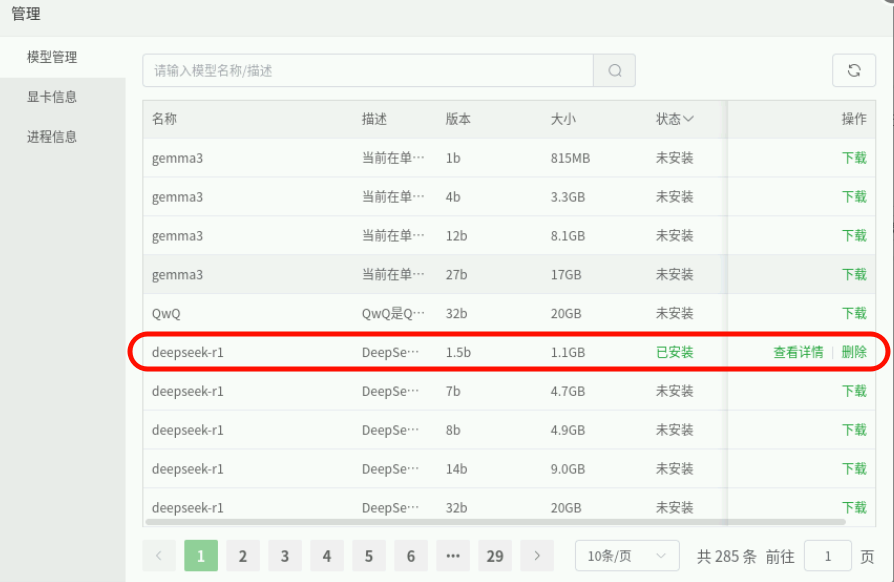894x582 pixels.
Task: Click the search magnifier icon
Action: pyautogui.click(x=615, y=71)
